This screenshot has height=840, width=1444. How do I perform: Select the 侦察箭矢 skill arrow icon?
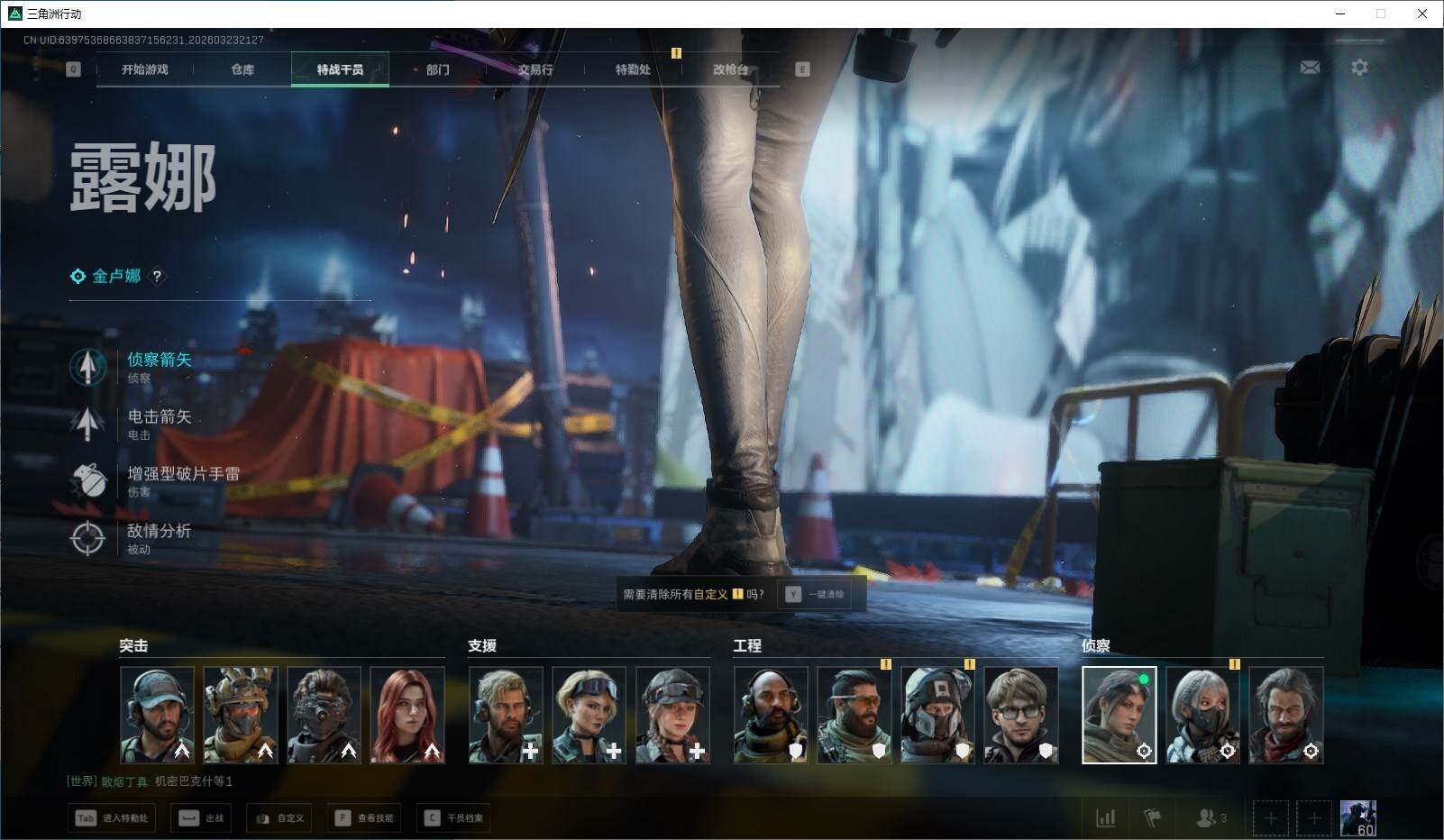[87, 367]
